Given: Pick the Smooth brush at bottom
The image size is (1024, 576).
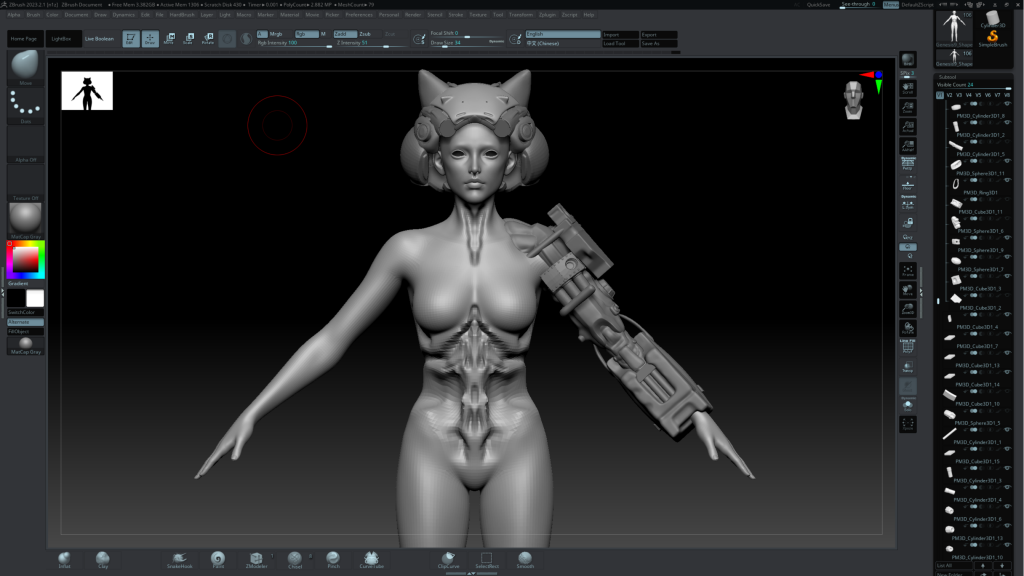Looking at the screenshot, I should coord(525,558).
